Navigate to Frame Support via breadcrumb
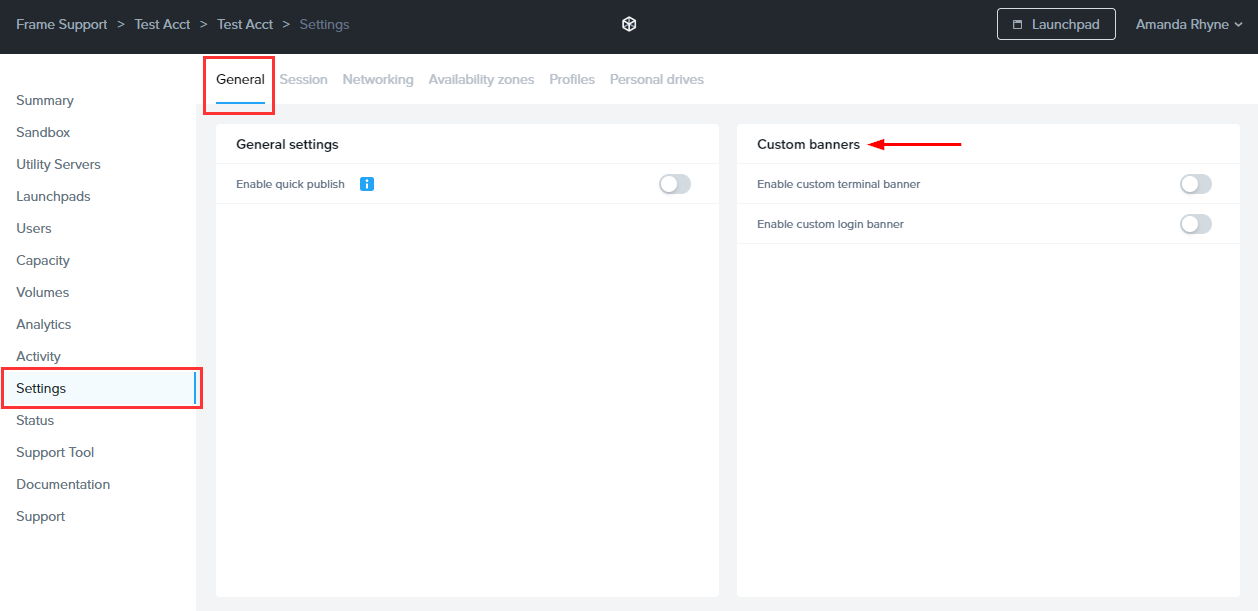1258x611 pixels. [61, 24]
